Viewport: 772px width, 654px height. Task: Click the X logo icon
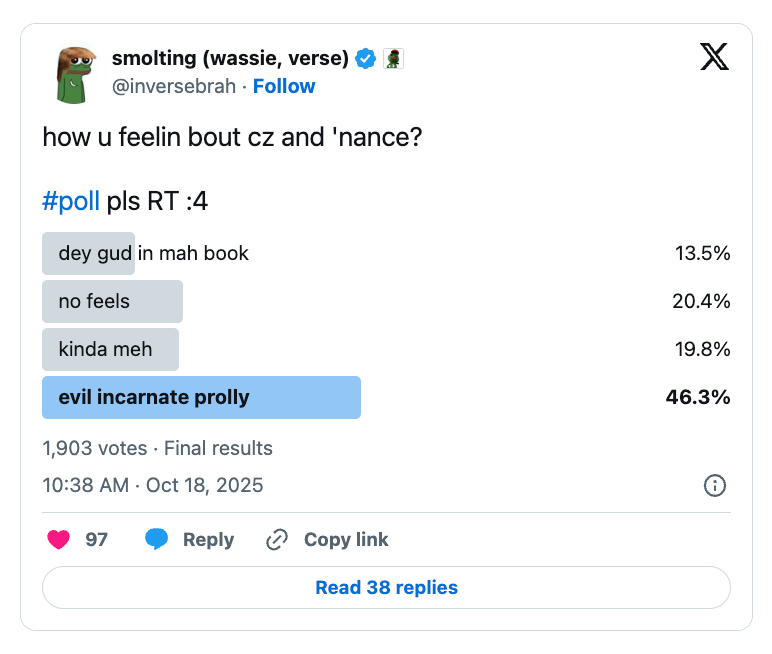tap(714, 57)
